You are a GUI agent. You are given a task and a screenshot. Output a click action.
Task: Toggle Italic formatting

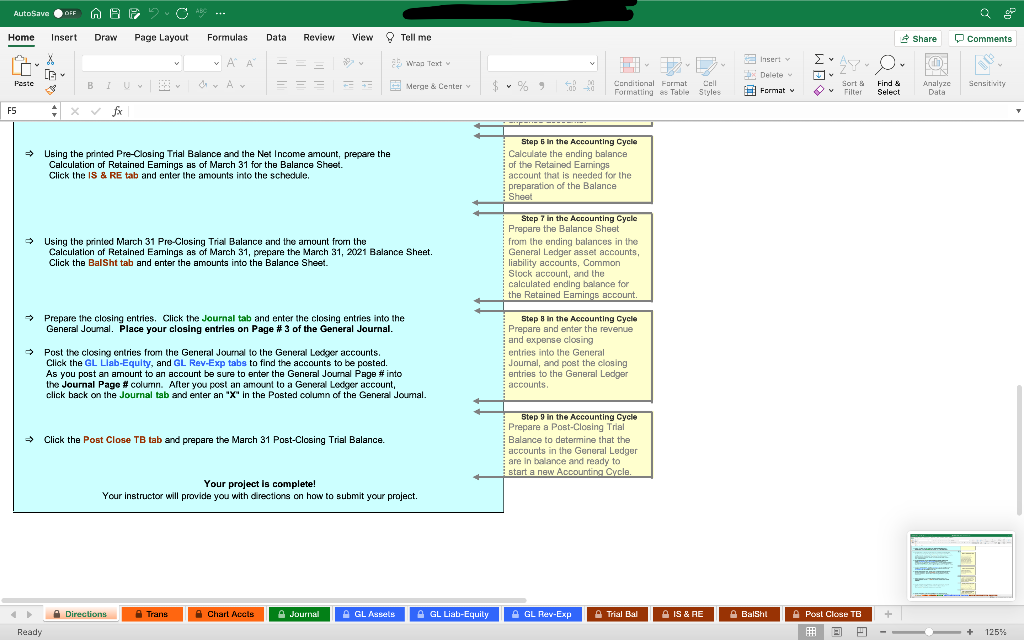pyautogui.click(x=108, y=86)
